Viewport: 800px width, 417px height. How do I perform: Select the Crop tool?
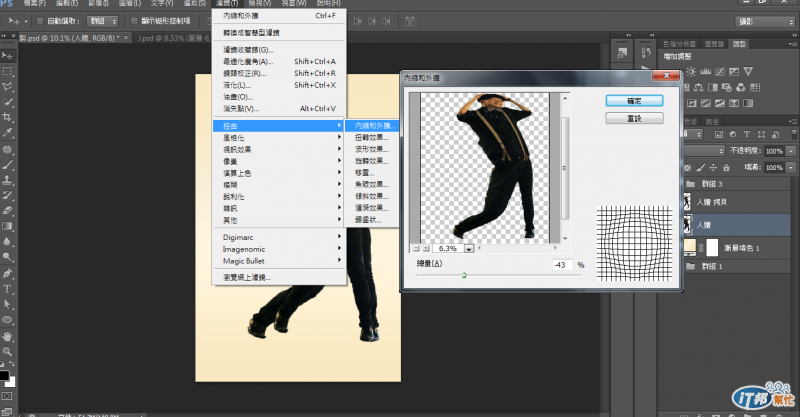(7, 117)
